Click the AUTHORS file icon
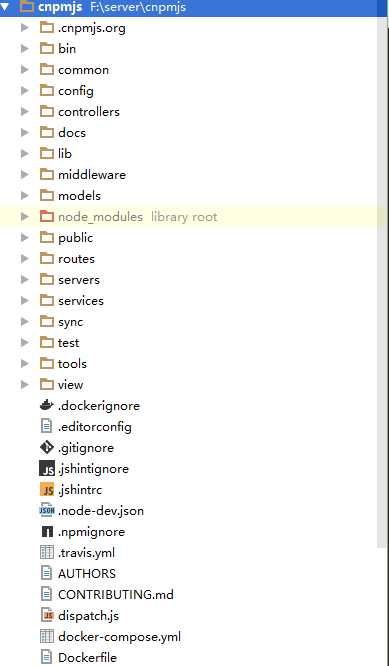The width and height of the screenshot is (389, 666). point(46,573)
